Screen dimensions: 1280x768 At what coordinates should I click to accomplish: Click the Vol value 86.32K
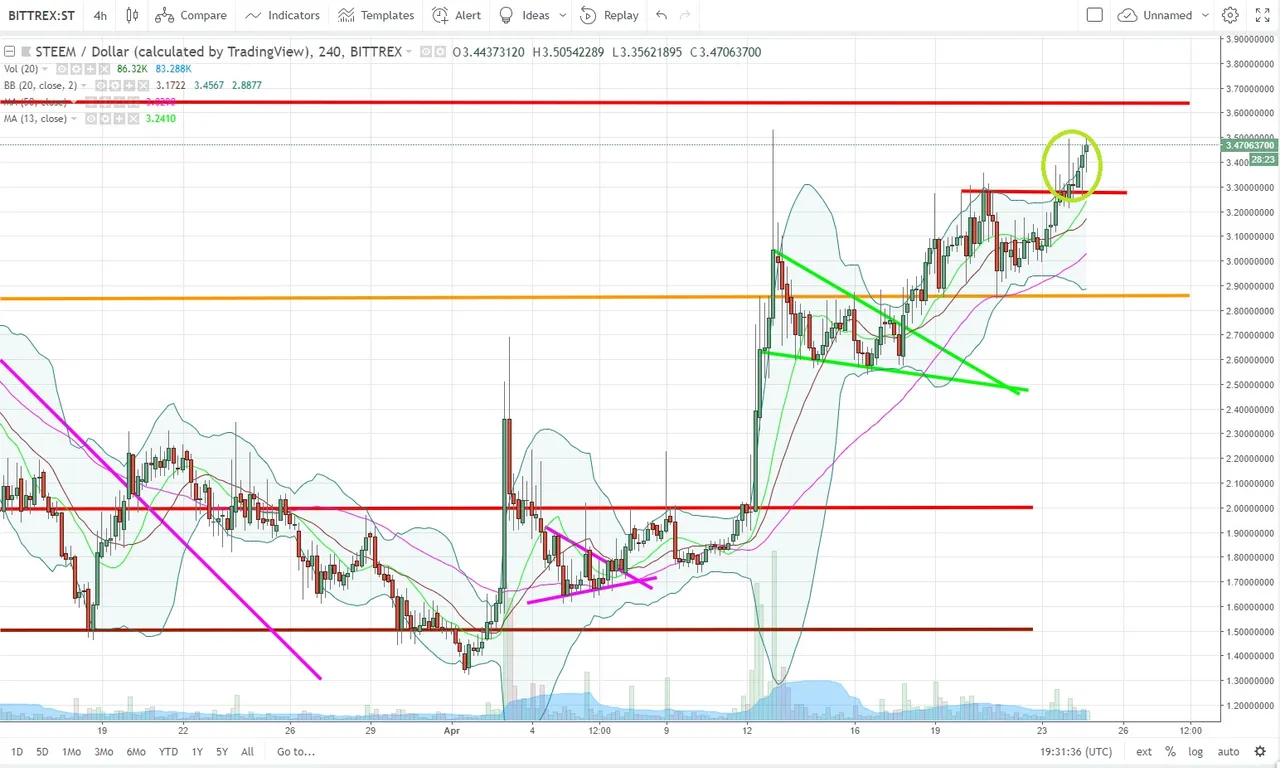132,69
